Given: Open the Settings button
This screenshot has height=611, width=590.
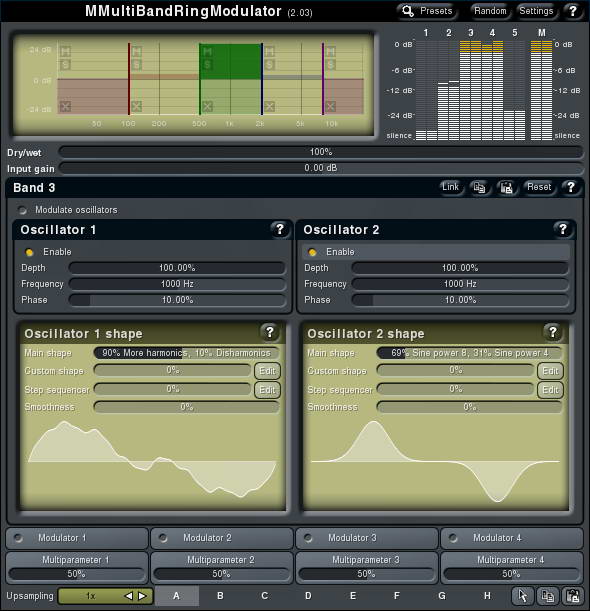Looking at the screenshot, I should [536, 11].
